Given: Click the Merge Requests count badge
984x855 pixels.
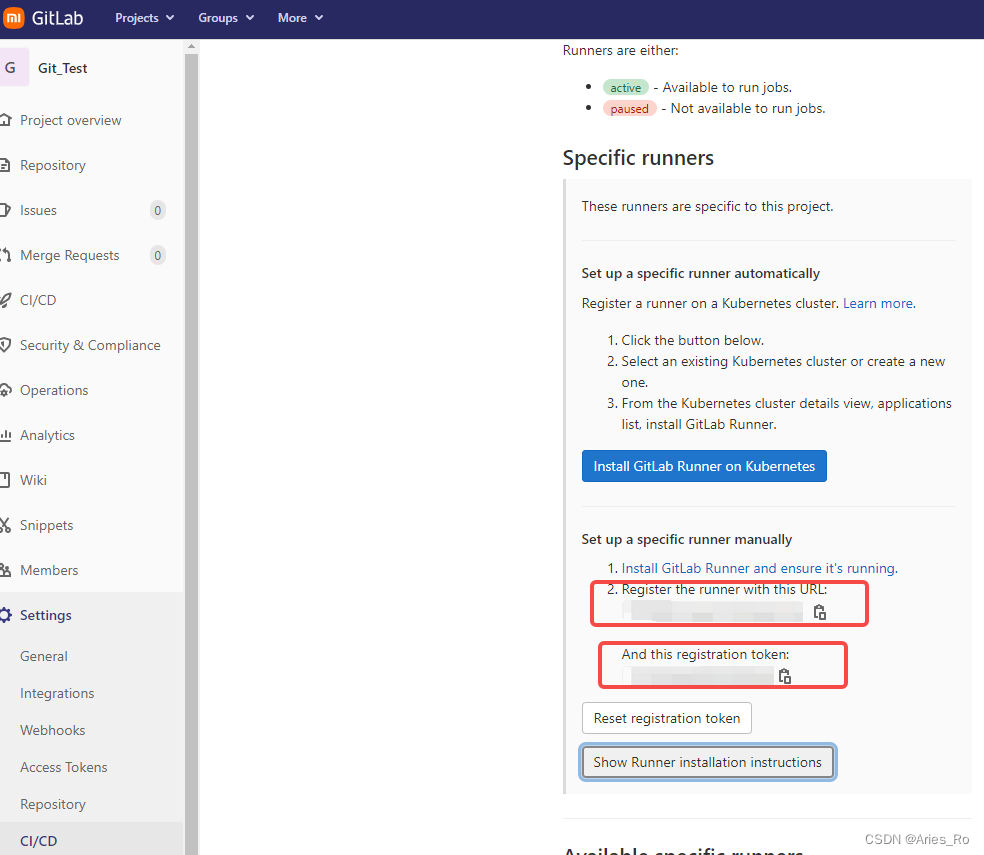Looking at the screenshot, I should [158, 255].
